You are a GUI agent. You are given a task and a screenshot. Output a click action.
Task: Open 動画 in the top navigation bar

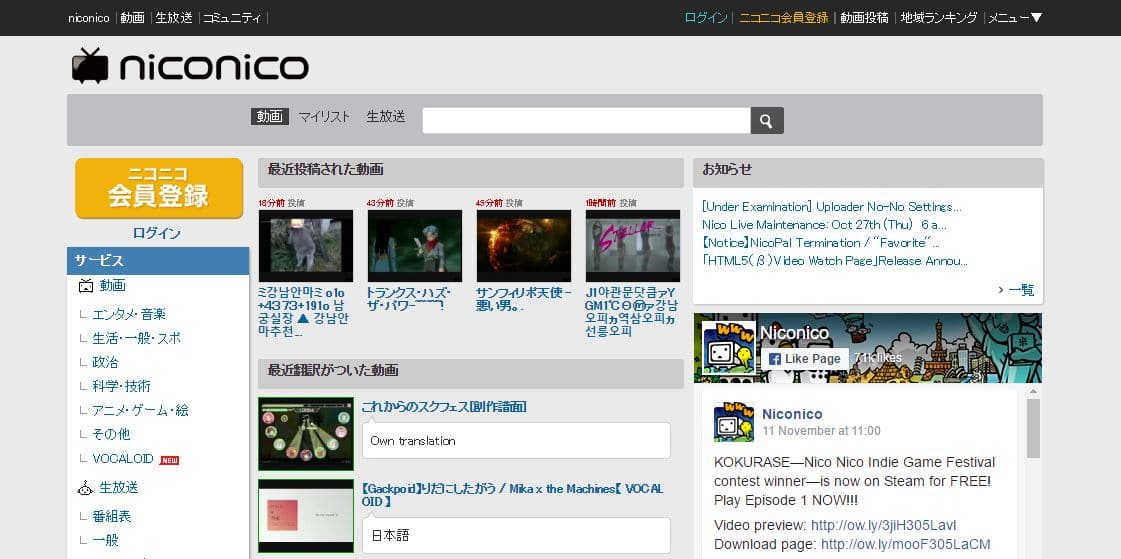(x=132, y=18)
